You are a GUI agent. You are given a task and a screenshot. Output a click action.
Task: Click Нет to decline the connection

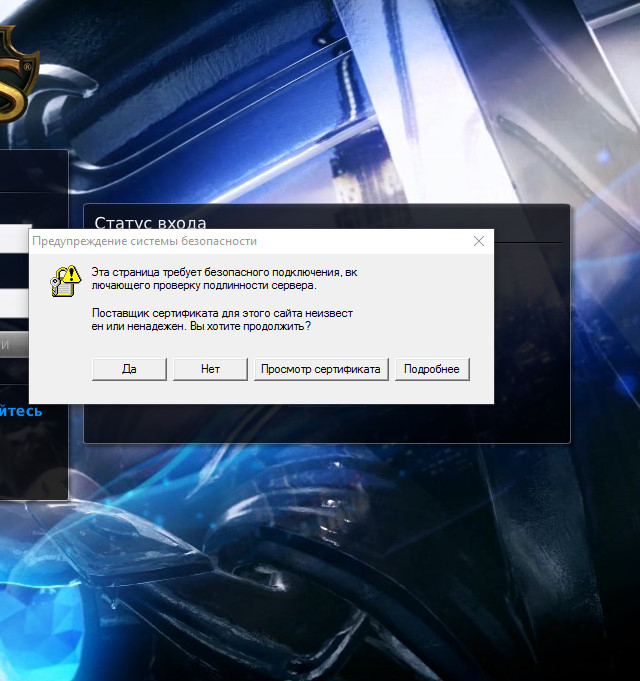[x=210, y=369]
